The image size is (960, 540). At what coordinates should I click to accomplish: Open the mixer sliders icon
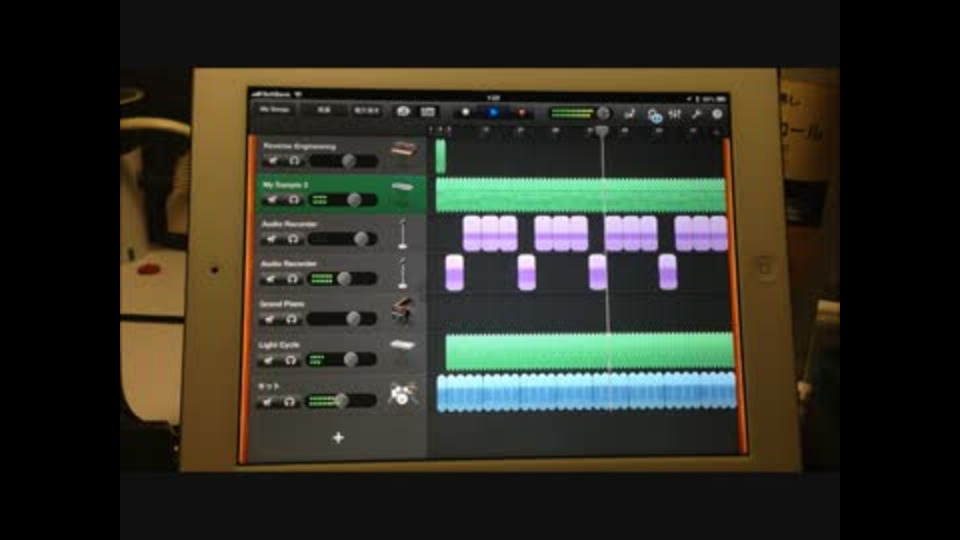(675, 114)
